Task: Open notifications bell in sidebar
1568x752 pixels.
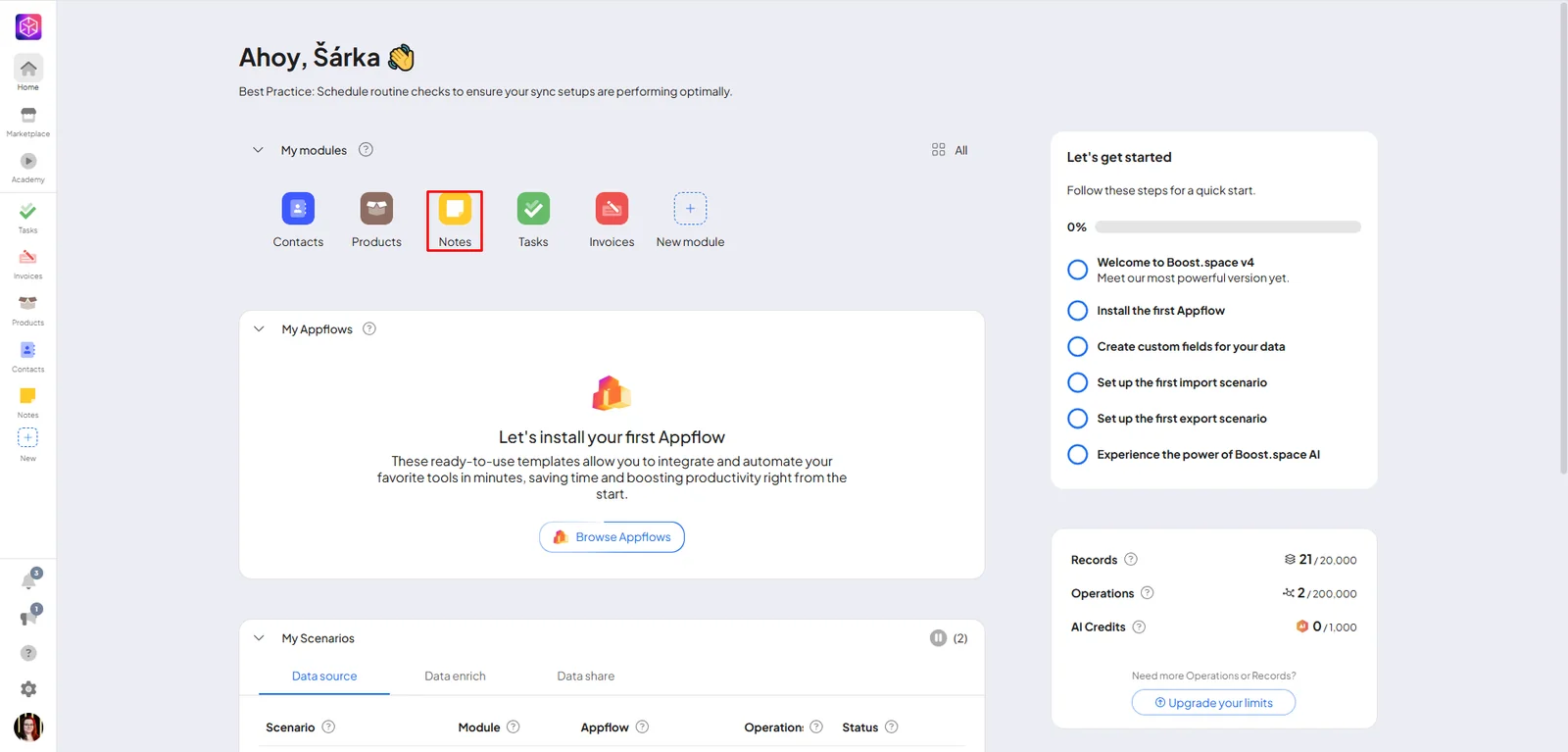Action: point(28,581)
